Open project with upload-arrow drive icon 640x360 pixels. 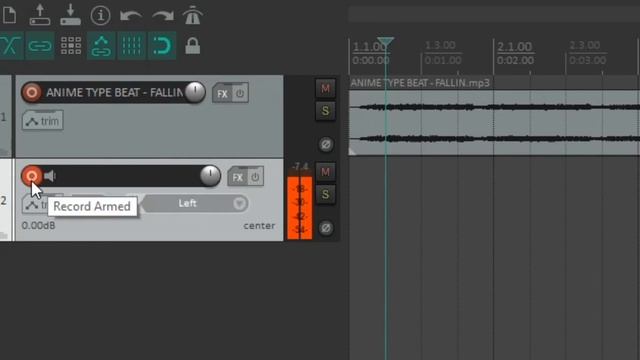tap(40, 15)
